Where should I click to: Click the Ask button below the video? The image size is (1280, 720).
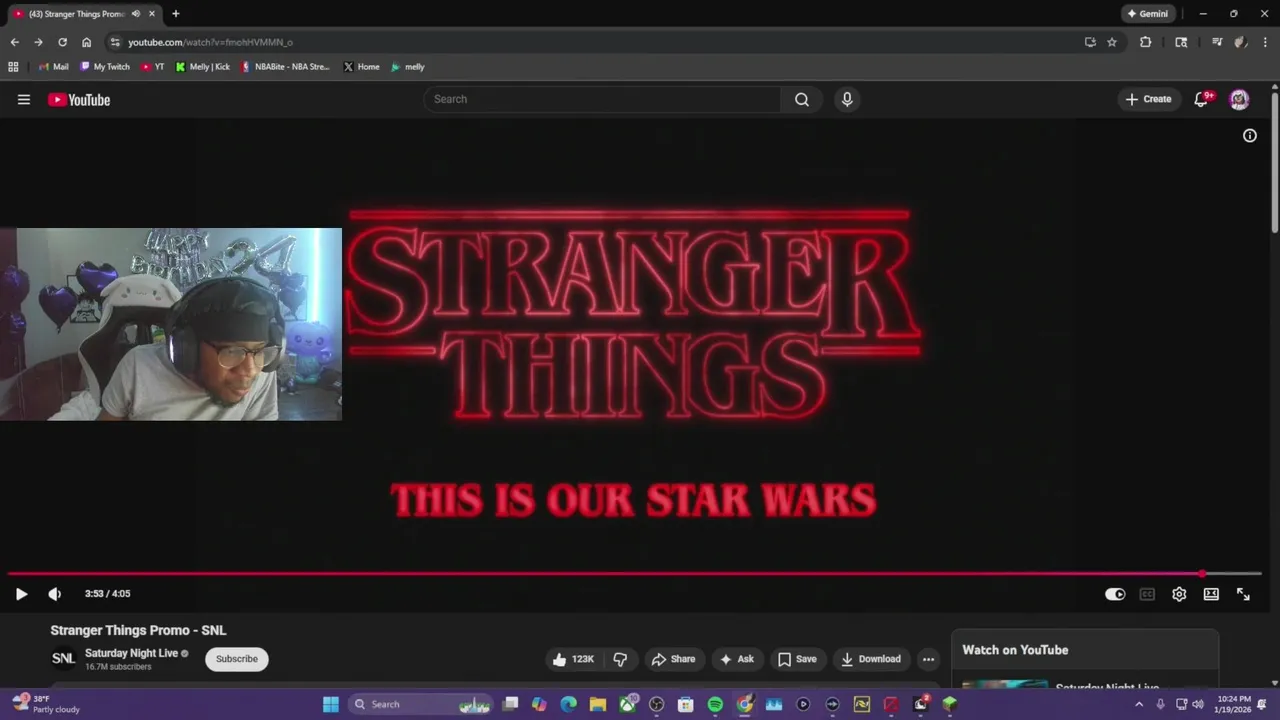coord(736,659)
